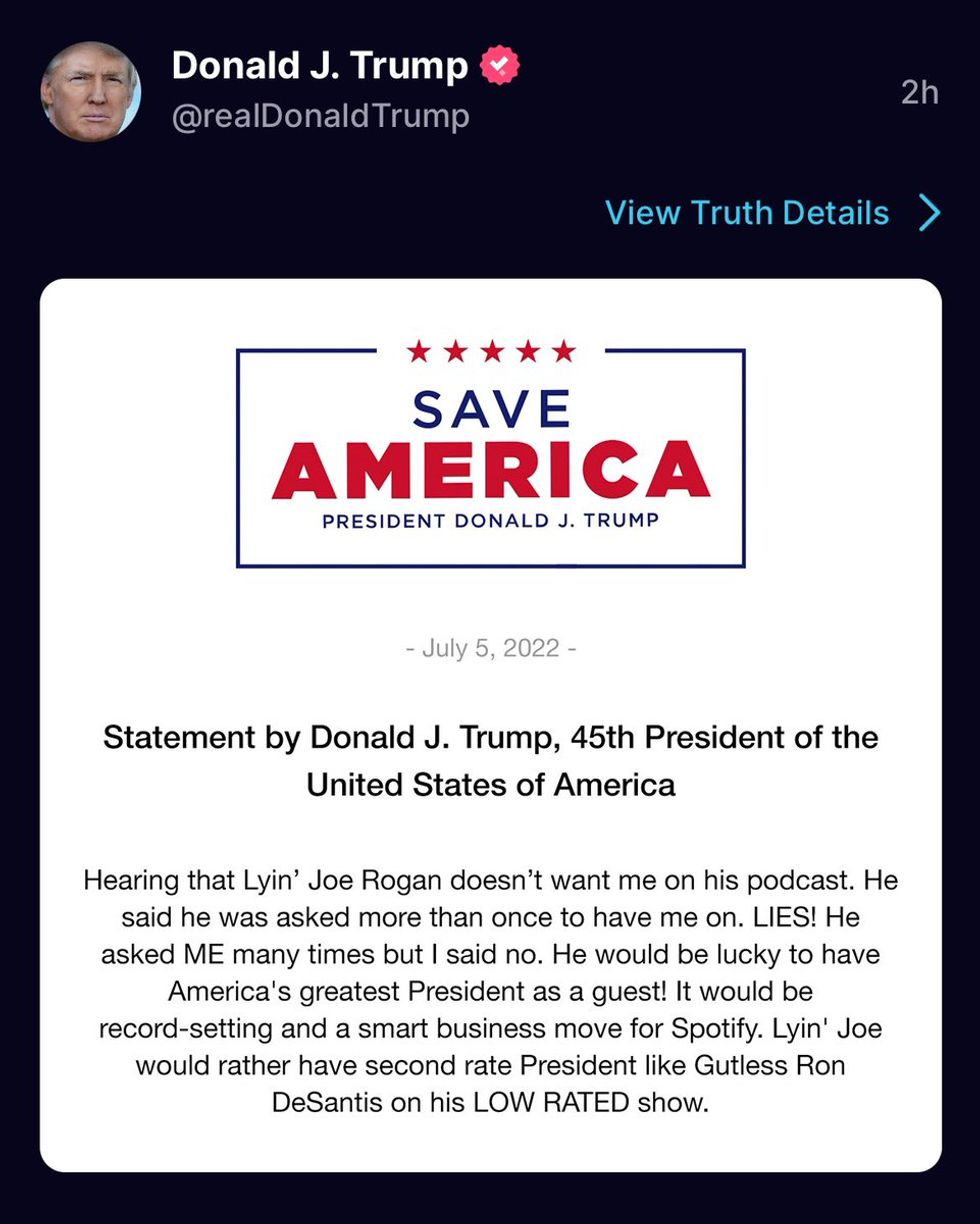Open Donald J. Trump's profile avatar
Viewport: 980px width, 1224px height.
(x=90, y=91)
